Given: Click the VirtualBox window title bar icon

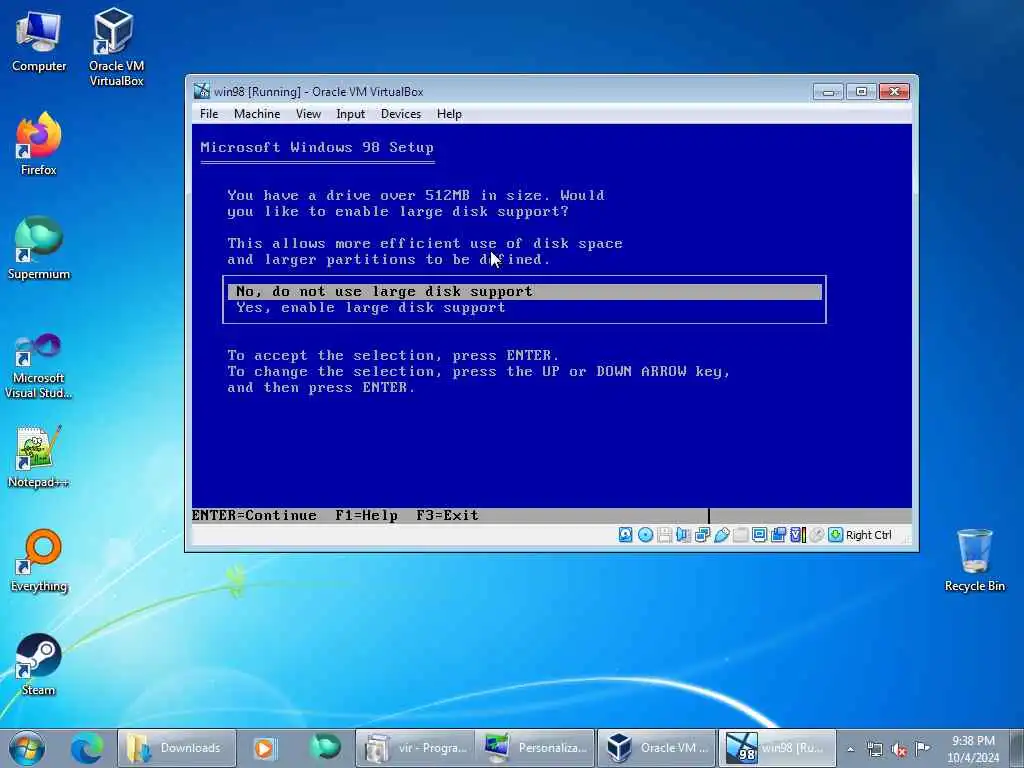Looking at the screenshot, I should click(202, 91).
